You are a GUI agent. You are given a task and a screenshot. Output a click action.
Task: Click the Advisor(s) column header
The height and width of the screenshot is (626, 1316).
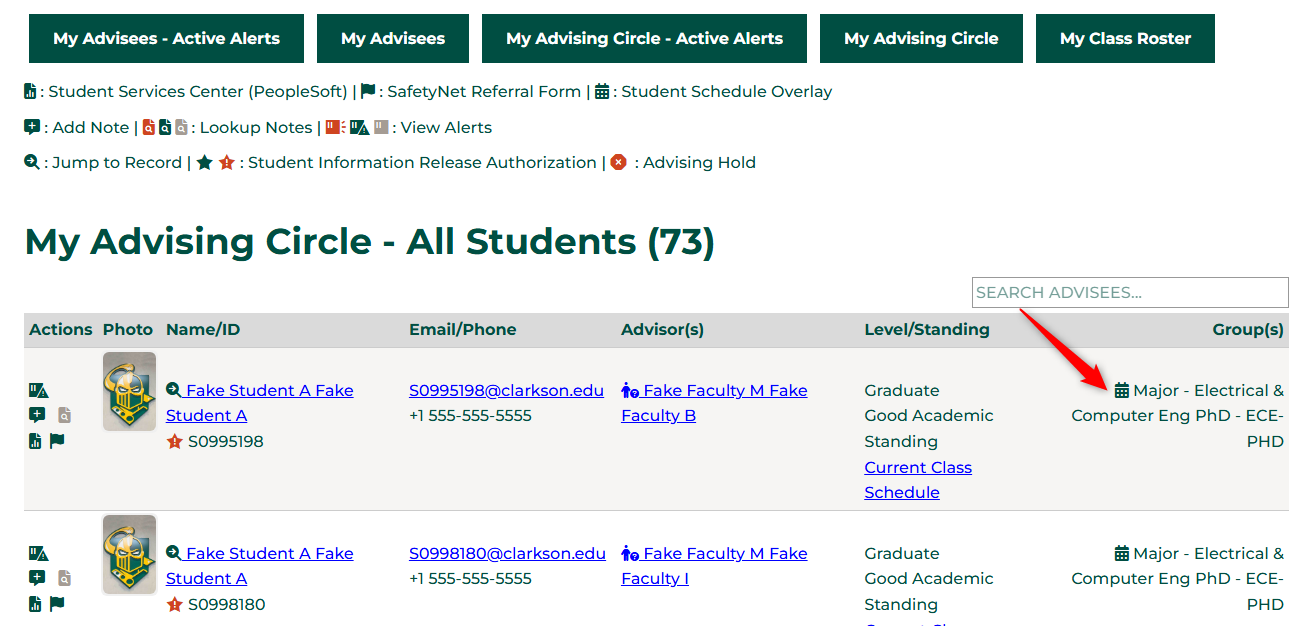(x=662, y=329)
